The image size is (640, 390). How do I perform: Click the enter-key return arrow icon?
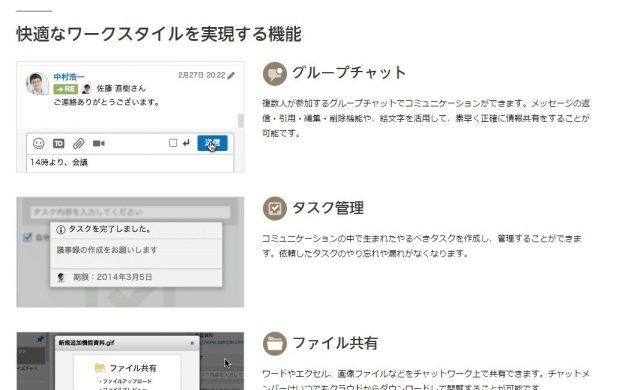point(186,143)
